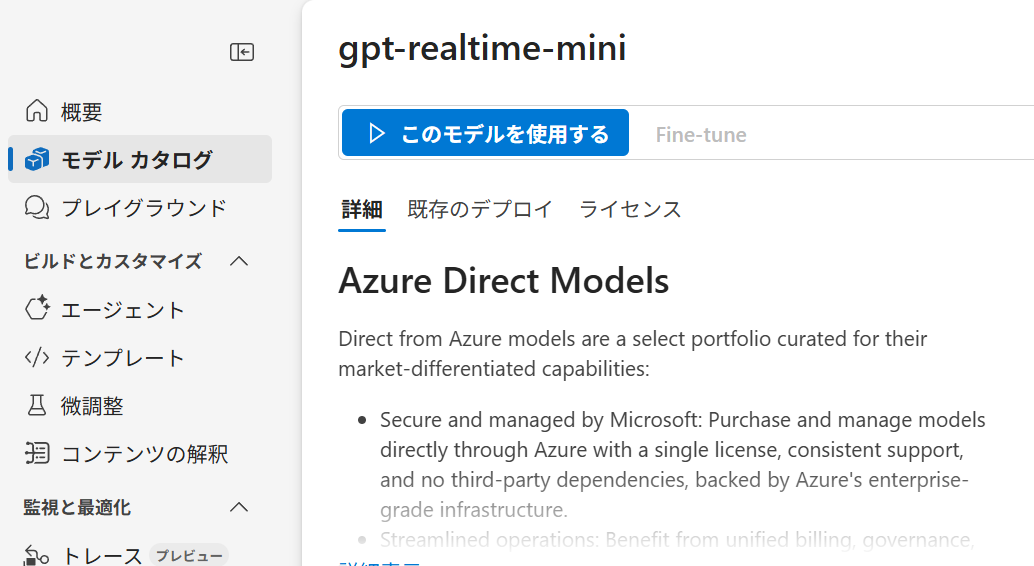Collapse the ビルドとカスタマイズ section chevron
Image resolution: width=1034 pixels, height=566 pixels.
[239, 261]
